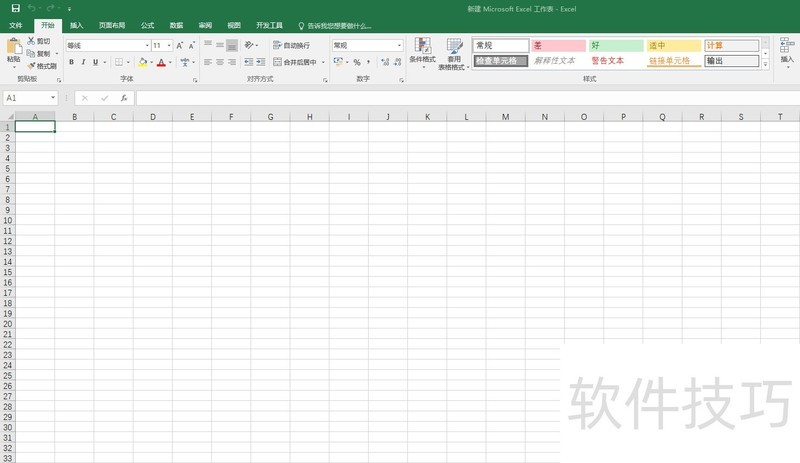Switch to the Data (数据) tab
The width and height of the screenshot is (800, 463).
pyautogui.click(x=177, y=26)
